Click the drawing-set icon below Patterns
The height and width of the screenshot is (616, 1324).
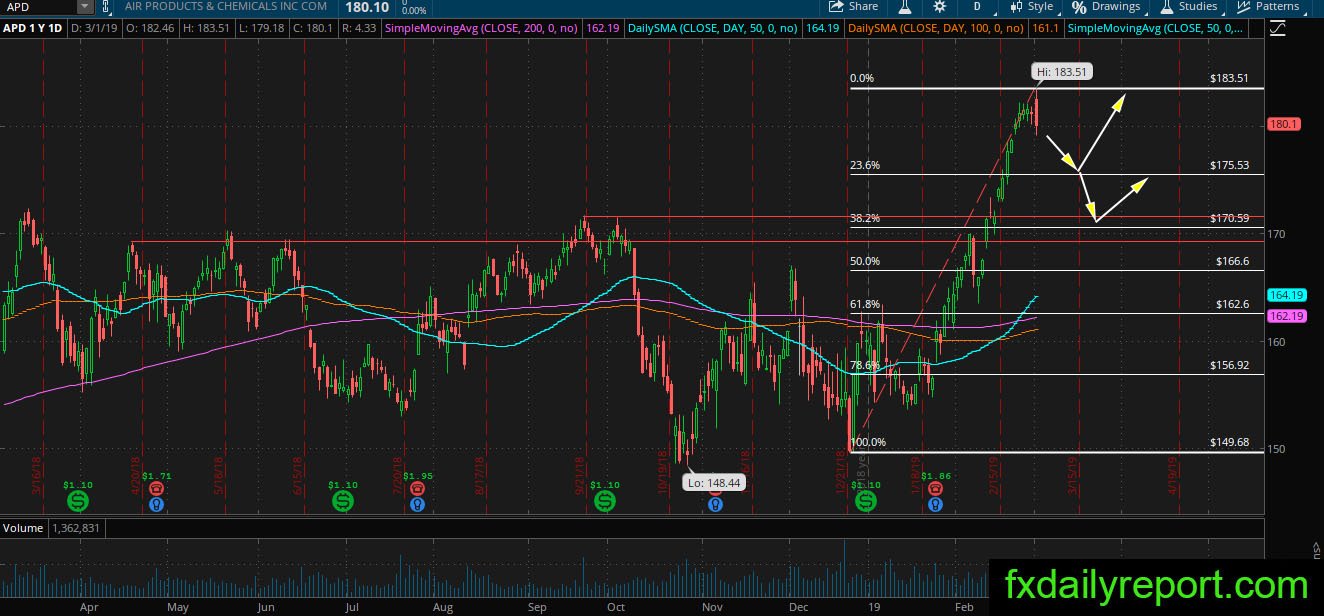[x=1277, y=28]
